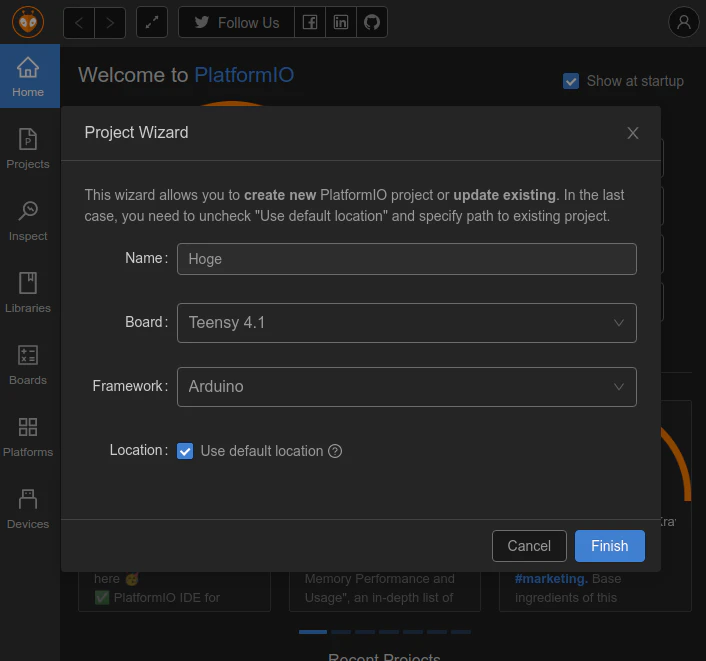Expand the Framework dropdown showing Arduino
The height and width of the screenshot is (661, 706).
pos(407,387)
